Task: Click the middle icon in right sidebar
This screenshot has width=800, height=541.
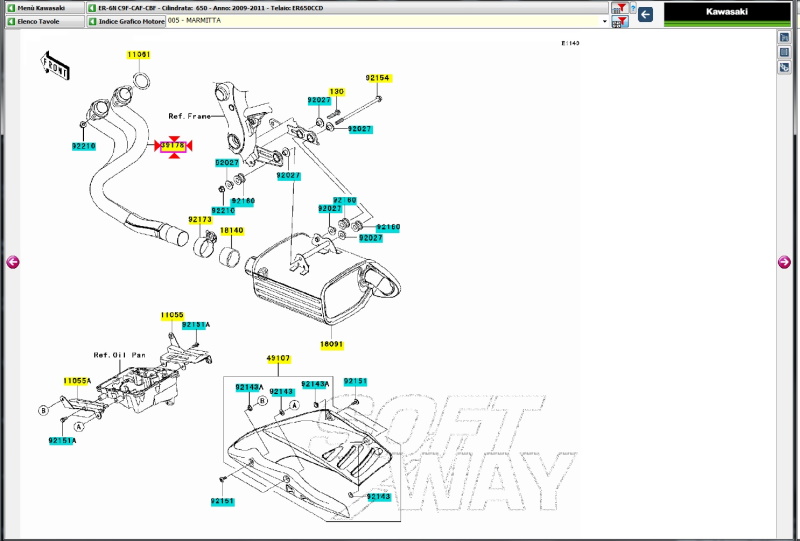Action: tap(785, 52)
